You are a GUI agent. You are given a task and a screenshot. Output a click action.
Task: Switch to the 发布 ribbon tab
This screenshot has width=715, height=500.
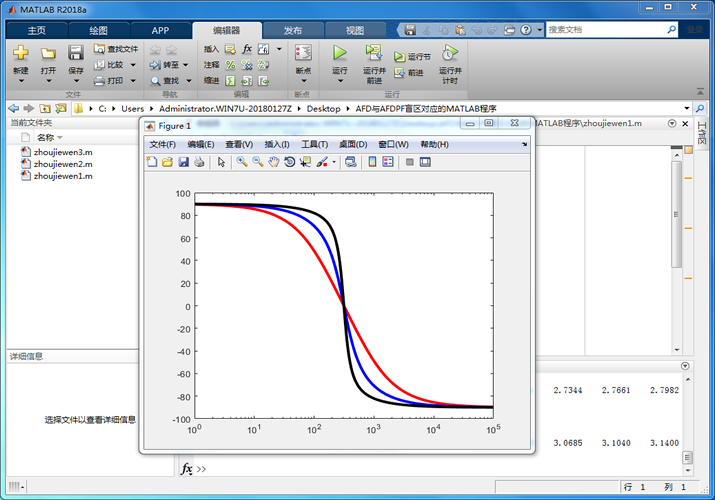pyautogui.click(x=293, y=31)
